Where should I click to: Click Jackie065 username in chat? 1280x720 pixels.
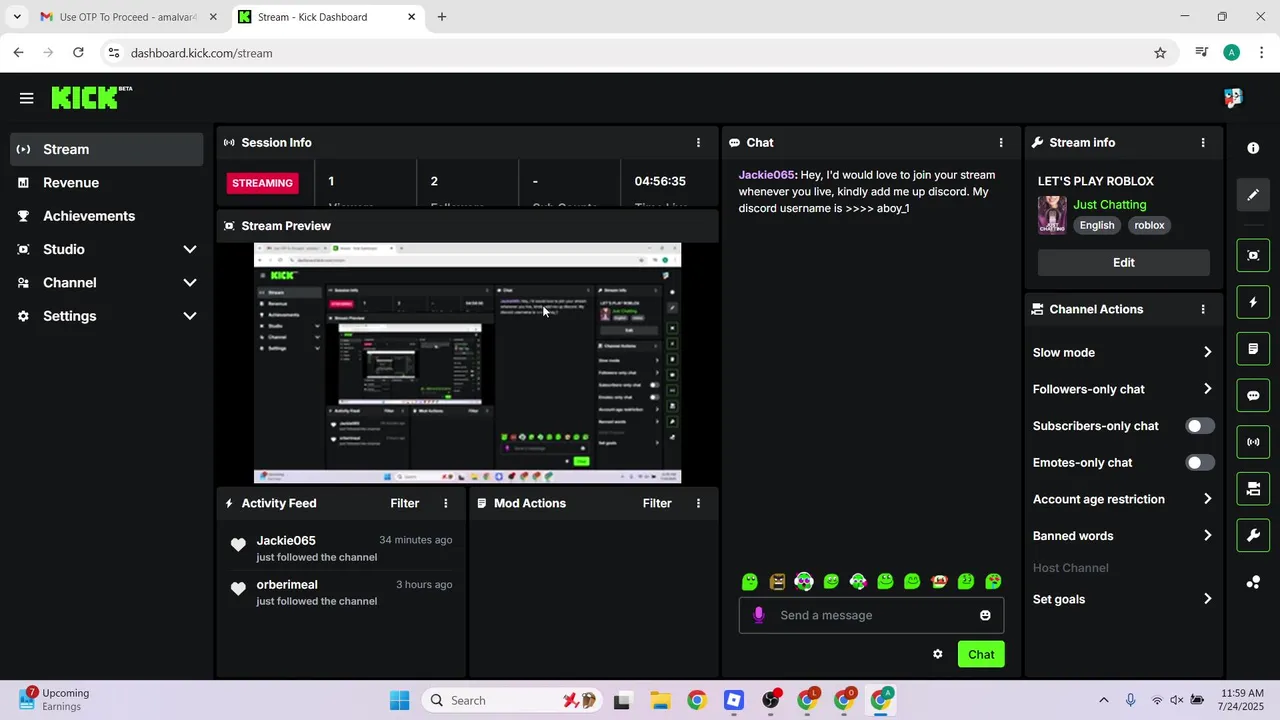click(766, 175)
